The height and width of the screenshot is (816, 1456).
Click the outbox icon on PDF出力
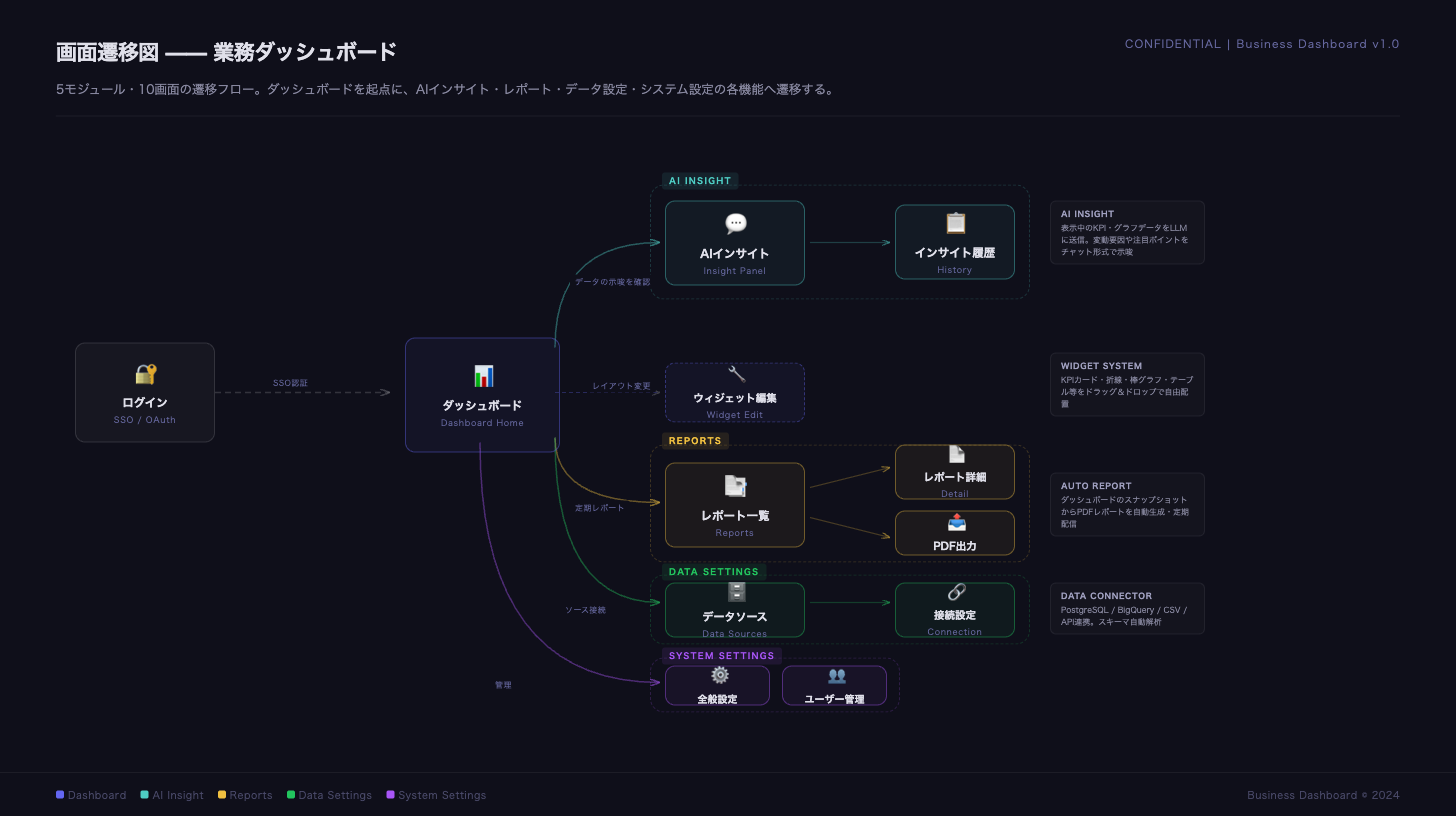pyautogui.click(x=956, y=523)
